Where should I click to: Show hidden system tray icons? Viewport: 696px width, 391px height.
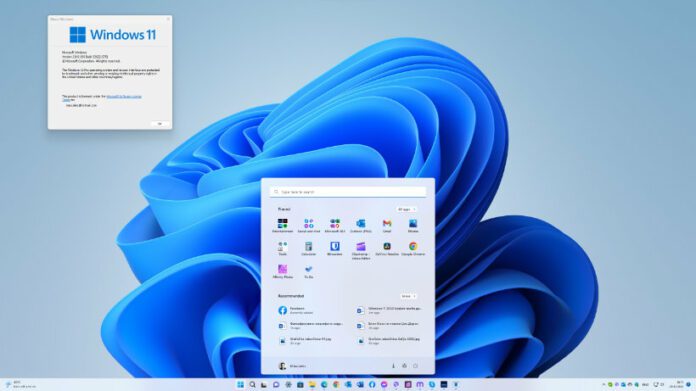[604, 384]
